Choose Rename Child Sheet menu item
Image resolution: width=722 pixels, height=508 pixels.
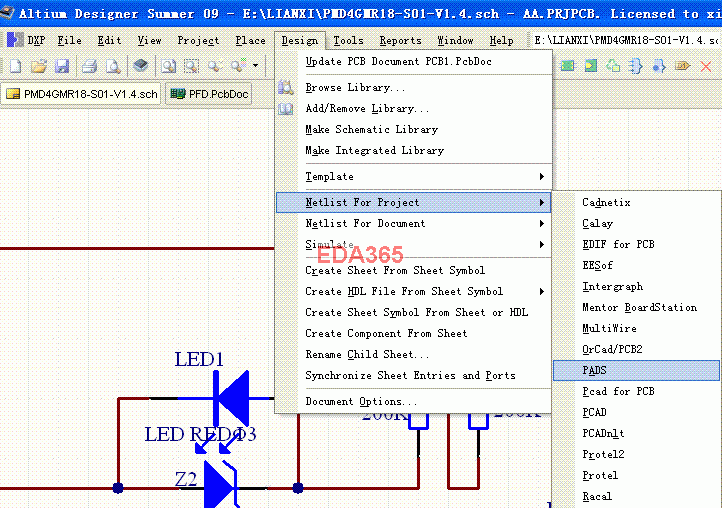pyautogui.click(x=413, y=355)
